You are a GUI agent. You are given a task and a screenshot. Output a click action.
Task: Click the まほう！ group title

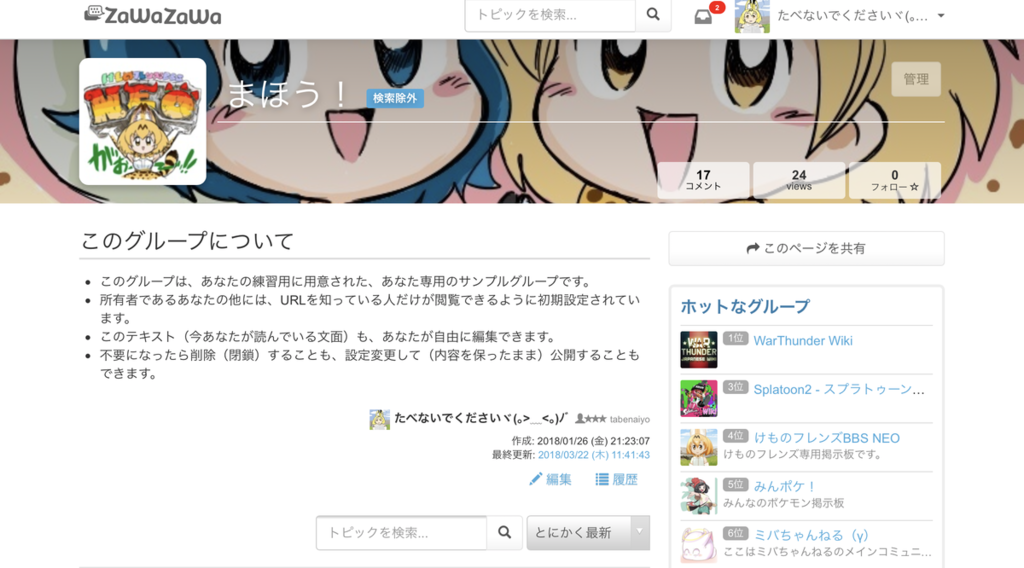[x=288, y=94]
